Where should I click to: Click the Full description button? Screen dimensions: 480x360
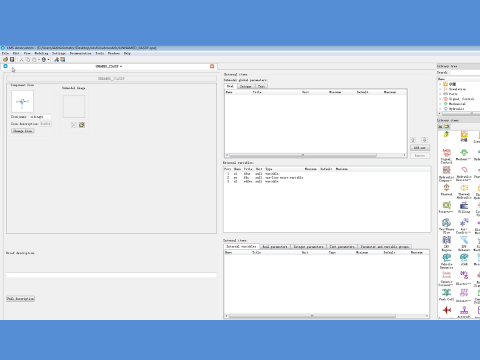tap(20, 299)
